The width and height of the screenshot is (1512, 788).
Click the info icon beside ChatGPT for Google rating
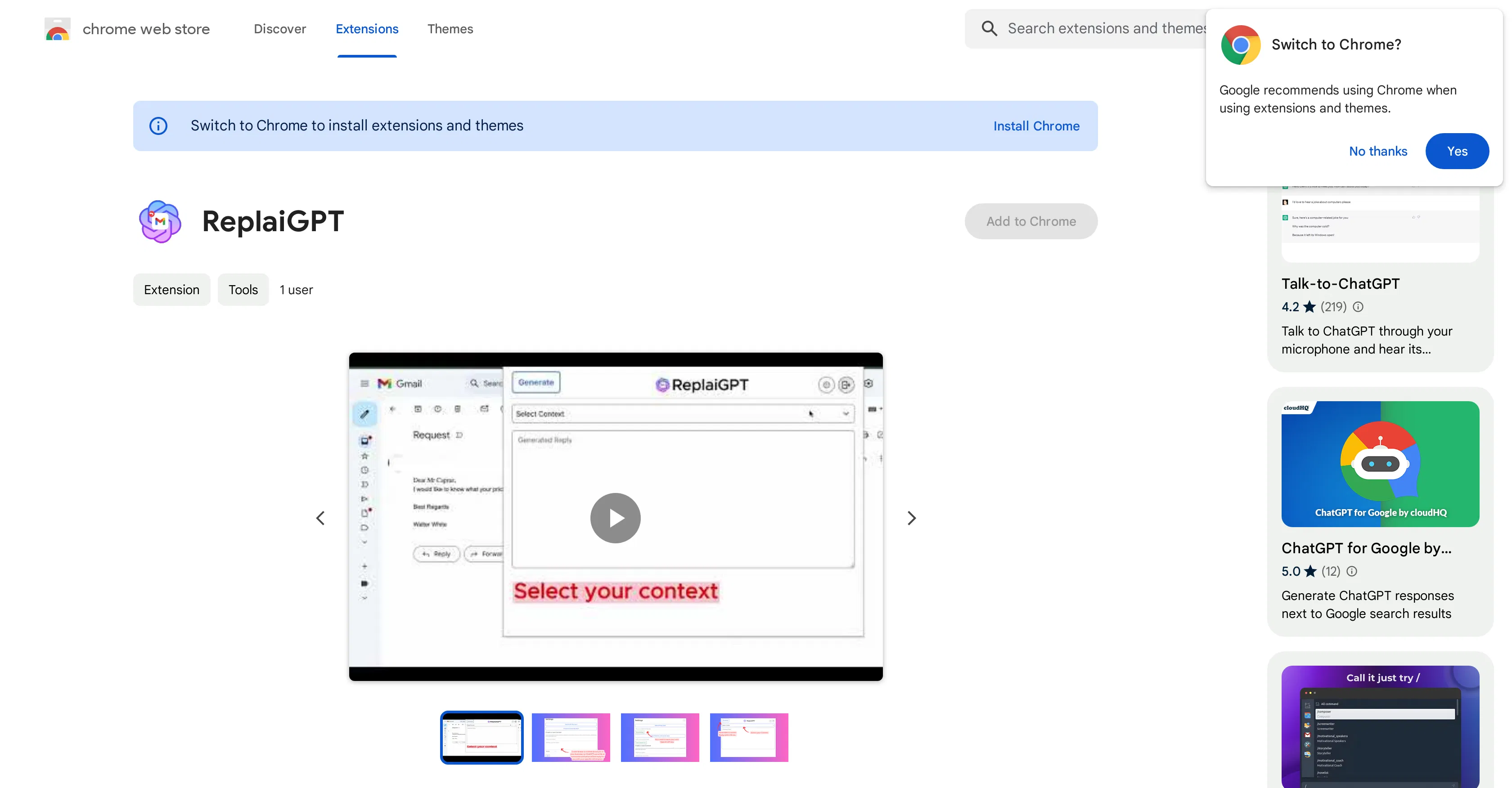tap(1351, 571)
